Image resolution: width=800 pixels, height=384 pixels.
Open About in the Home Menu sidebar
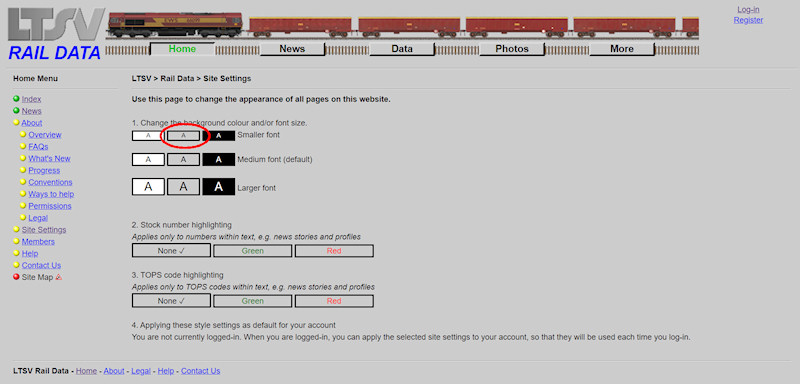point(32,123)
